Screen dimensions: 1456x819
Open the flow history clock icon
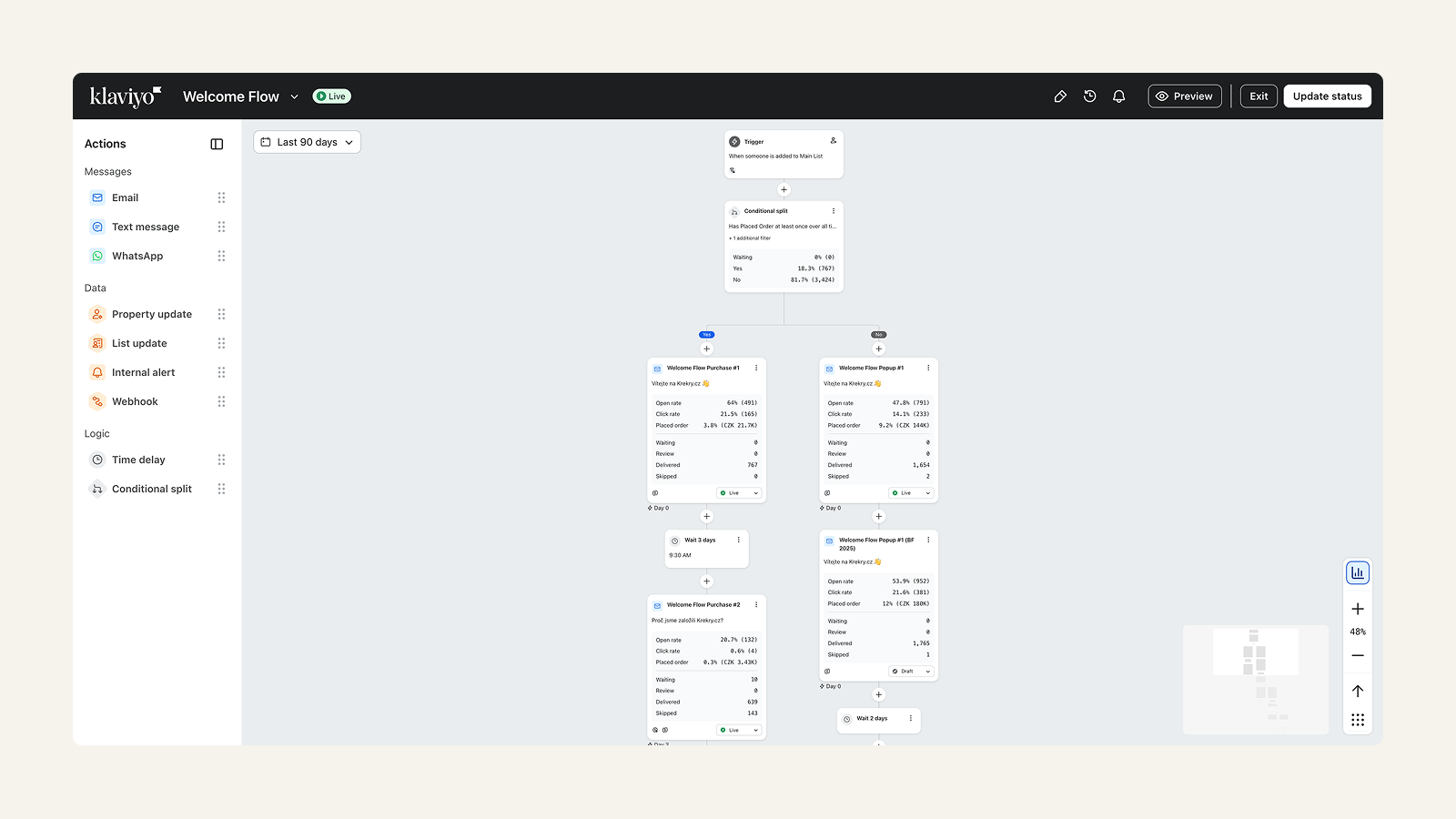coord(1089,96)
